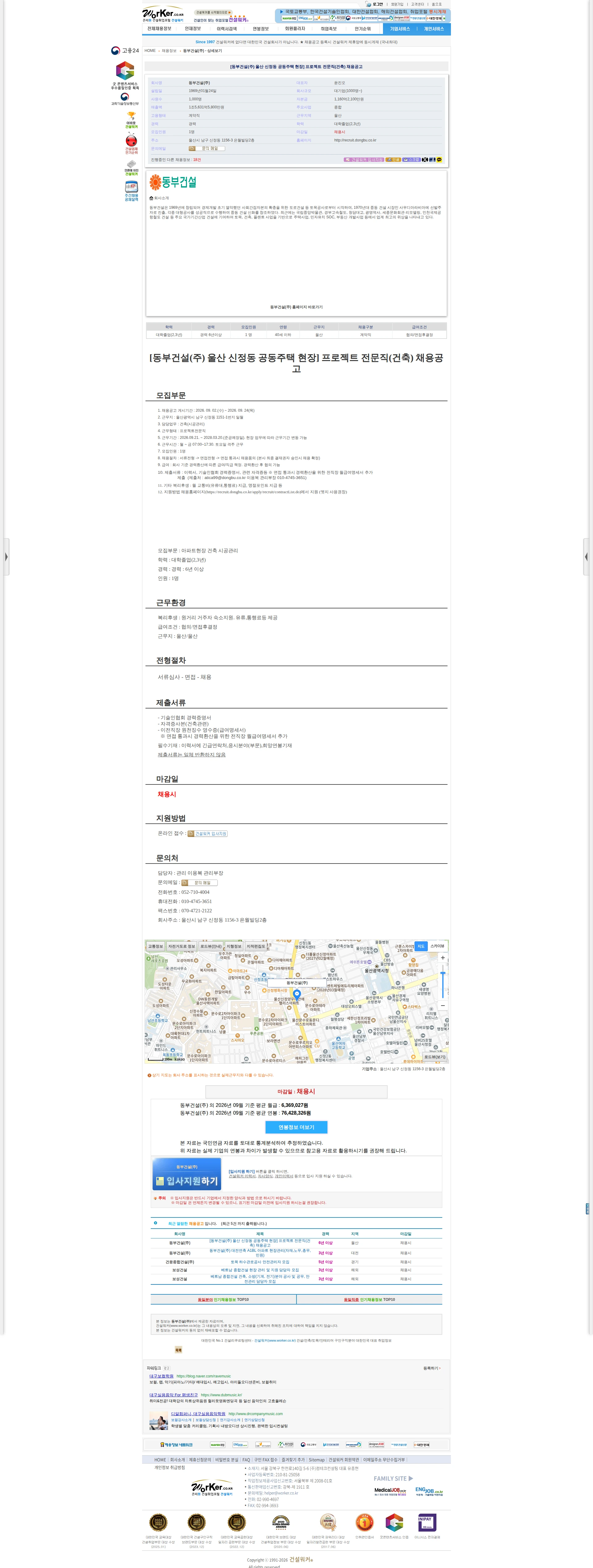Click the 고객센터 link at top
Screen dimensions: 593x1568
point(417,4)
